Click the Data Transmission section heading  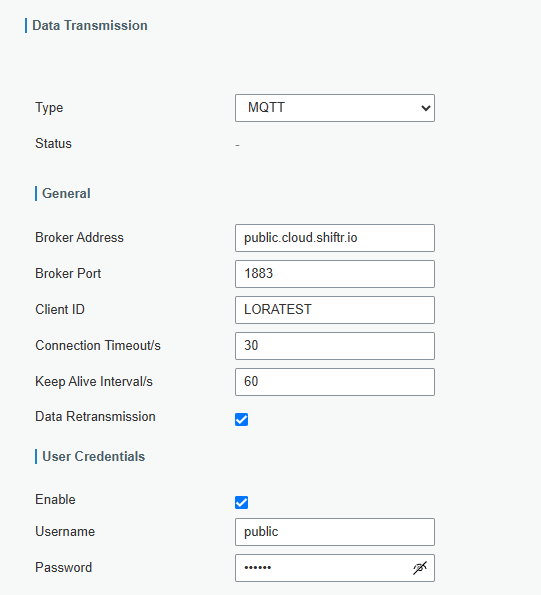click(x=90, y=25)
